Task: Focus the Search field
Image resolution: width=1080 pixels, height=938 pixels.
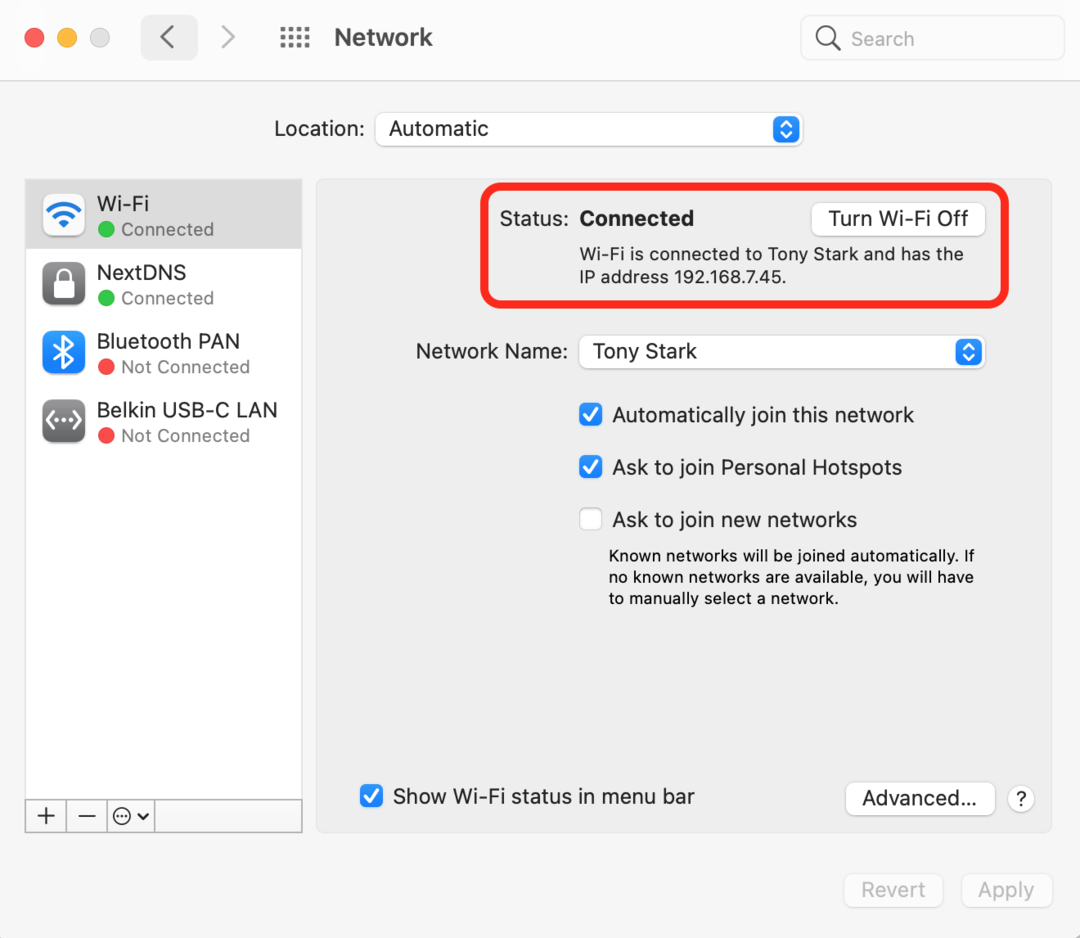Action: coord(932,38)
